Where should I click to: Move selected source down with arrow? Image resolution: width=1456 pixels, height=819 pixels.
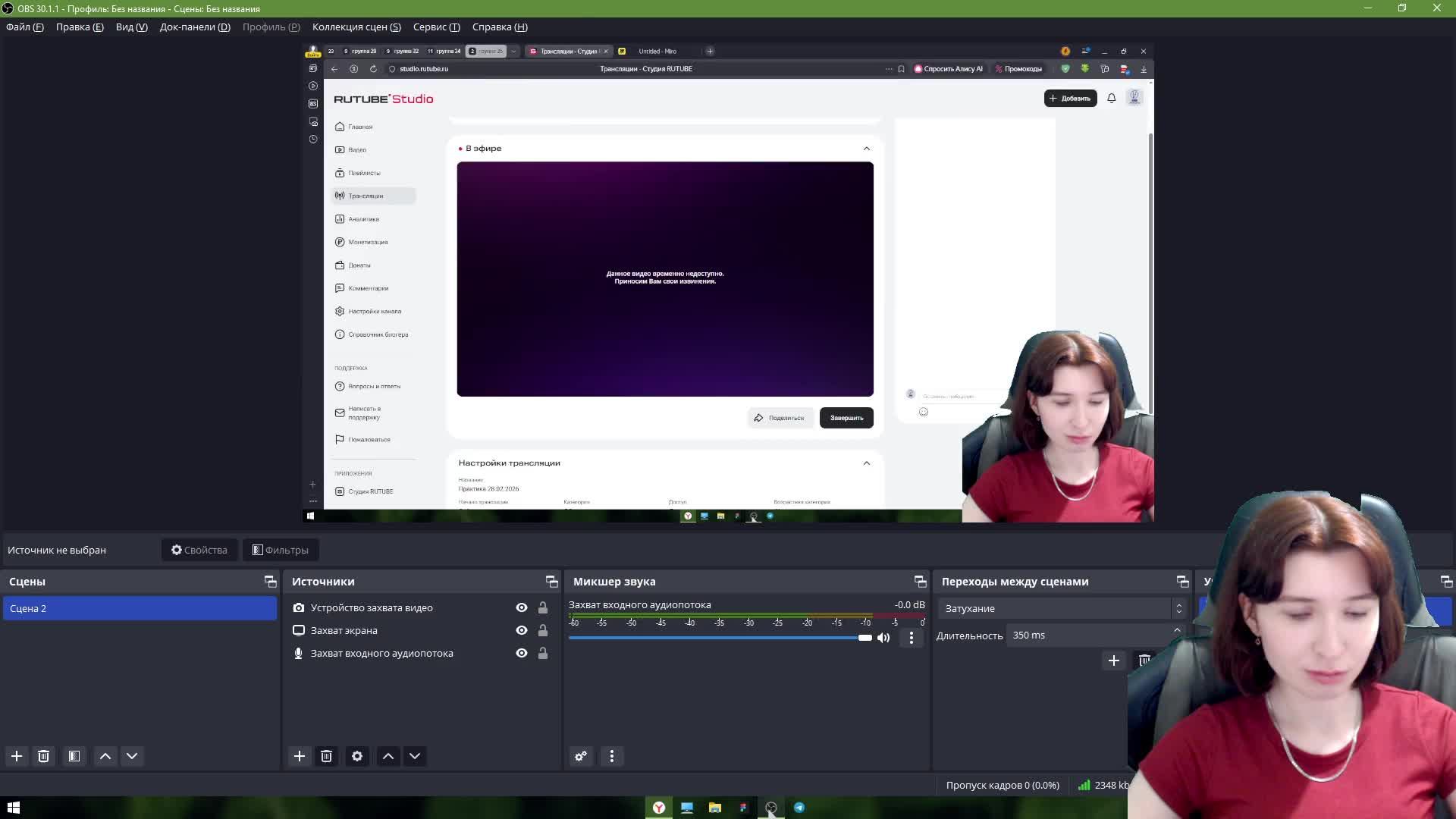(415, 756)
